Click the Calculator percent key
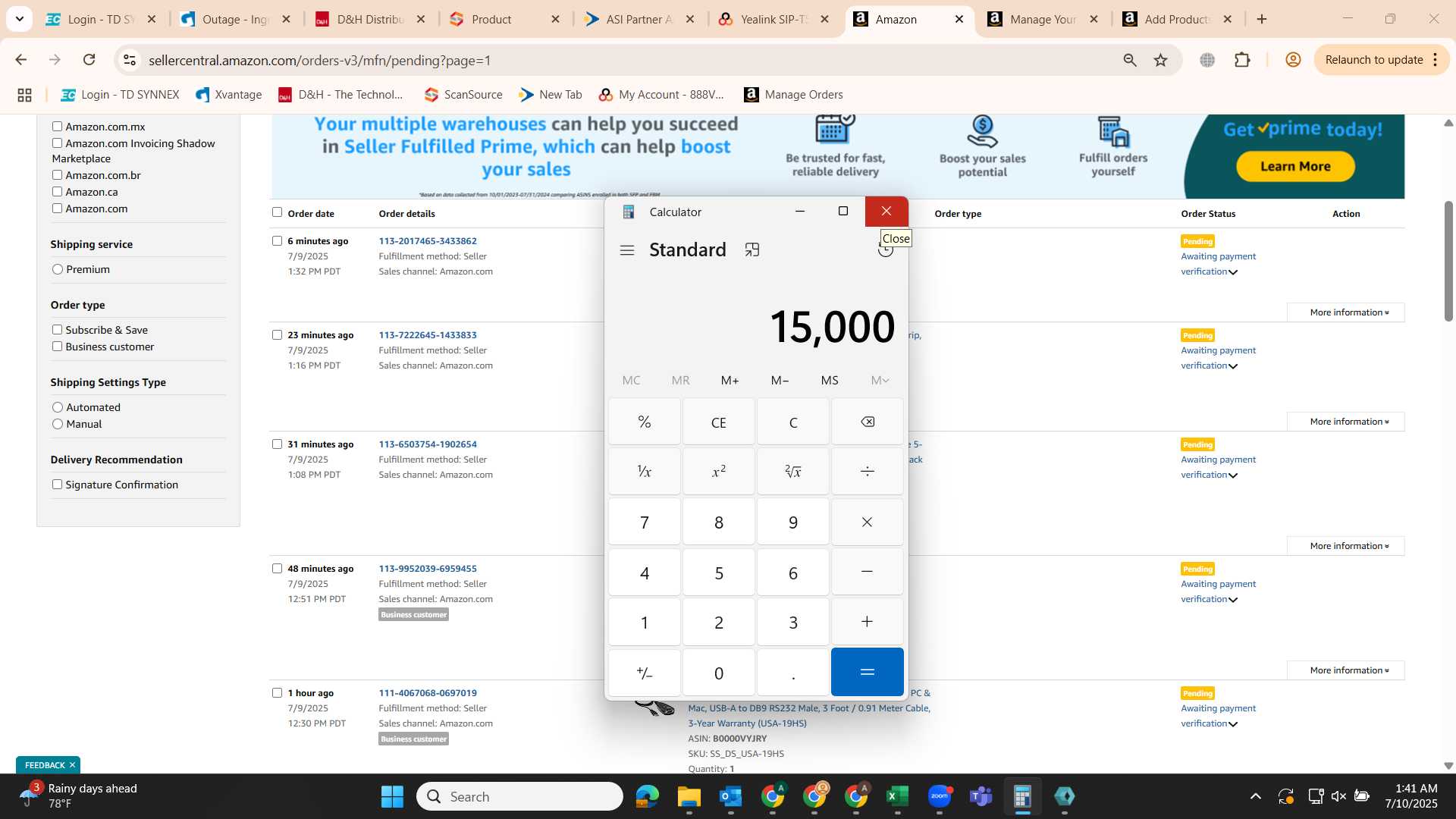 pos(645,422)
